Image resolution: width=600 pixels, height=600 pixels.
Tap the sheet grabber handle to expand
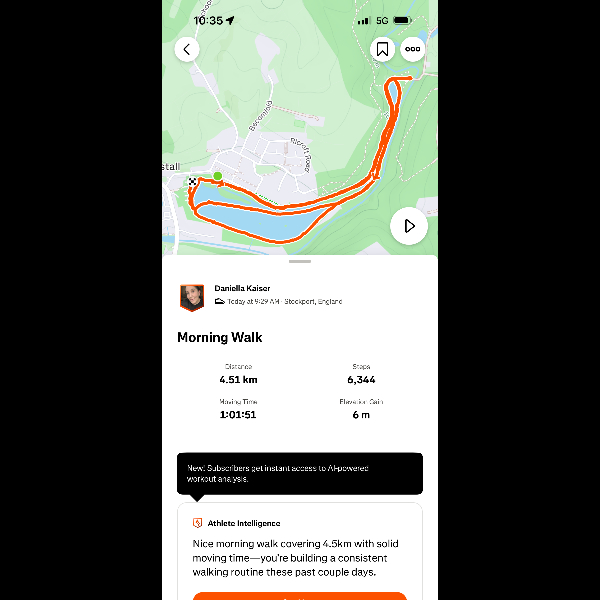click(x=300, y=262)
